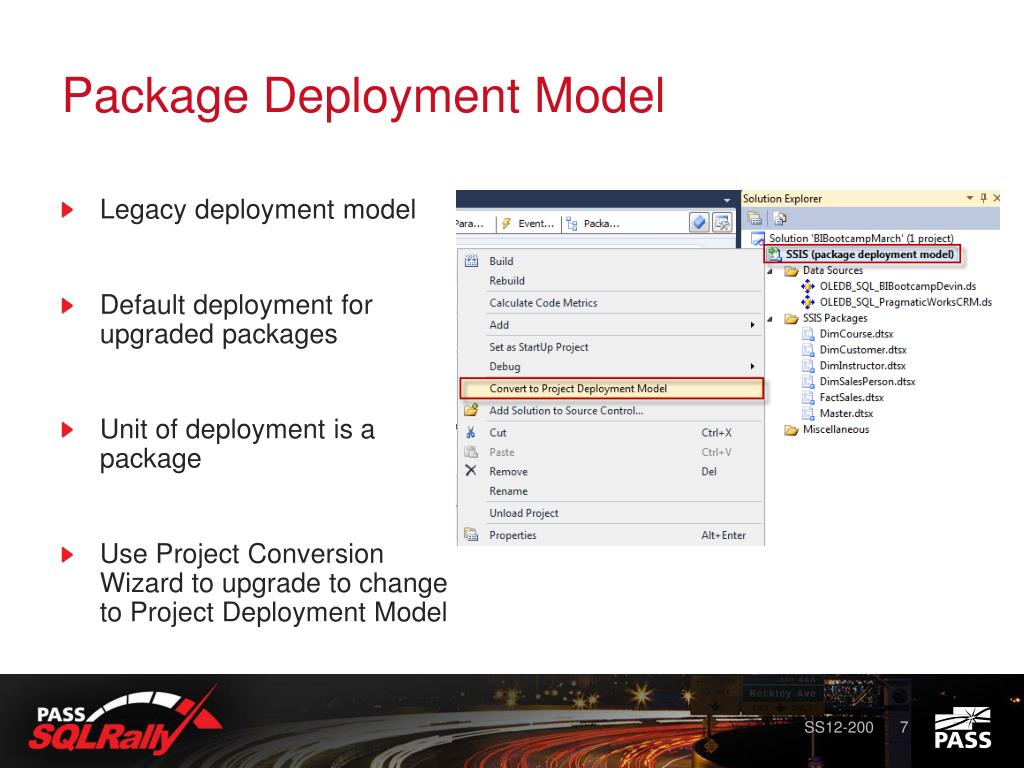Select the Solution 'BIBootcampMarch' node
Viewport: 1024px width, 768px height.
click(861, 238)
